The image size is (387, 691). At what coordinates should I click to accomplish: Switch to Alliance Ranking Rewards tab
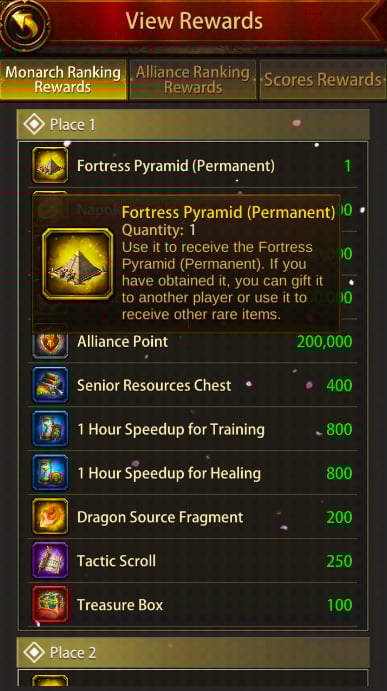tap(193, 80)
